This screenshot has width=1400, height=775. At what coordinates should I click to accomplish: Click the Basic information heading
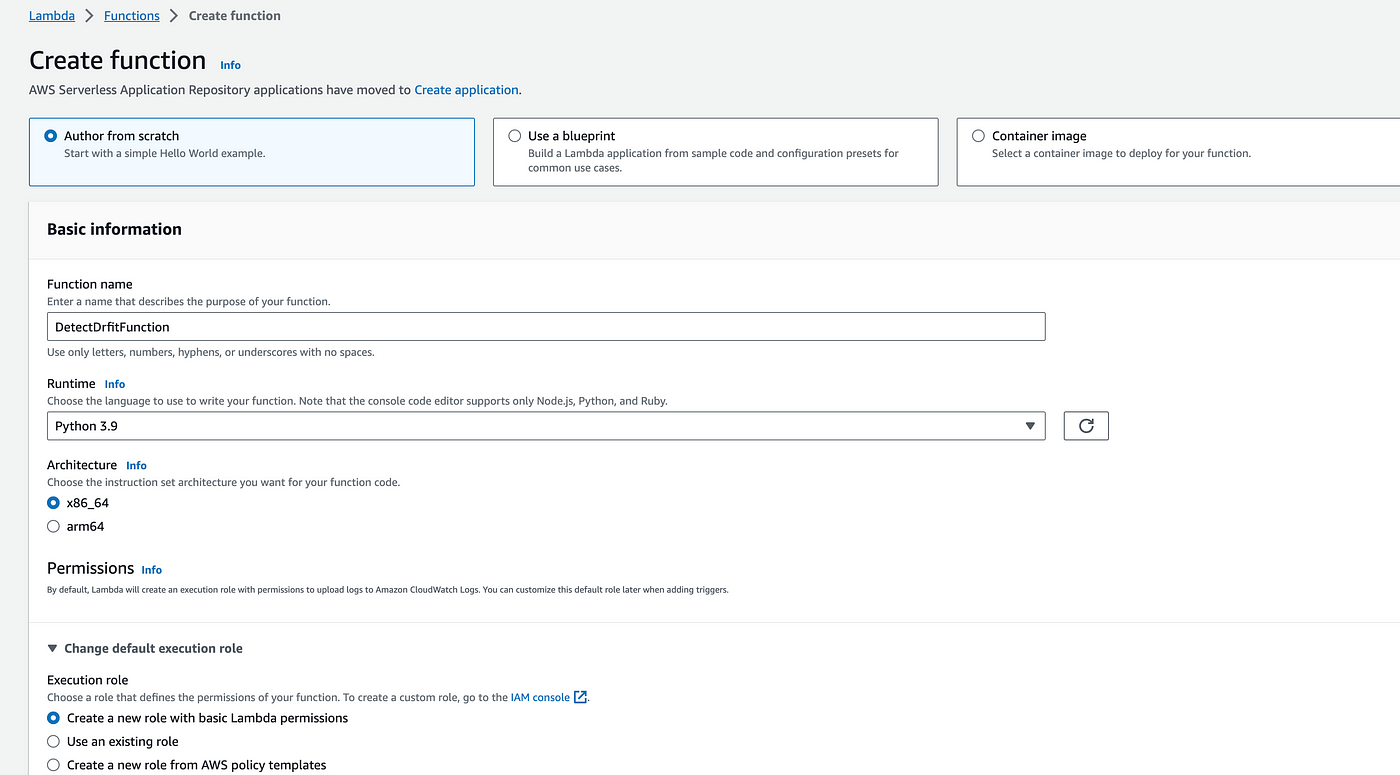point(115,229)
